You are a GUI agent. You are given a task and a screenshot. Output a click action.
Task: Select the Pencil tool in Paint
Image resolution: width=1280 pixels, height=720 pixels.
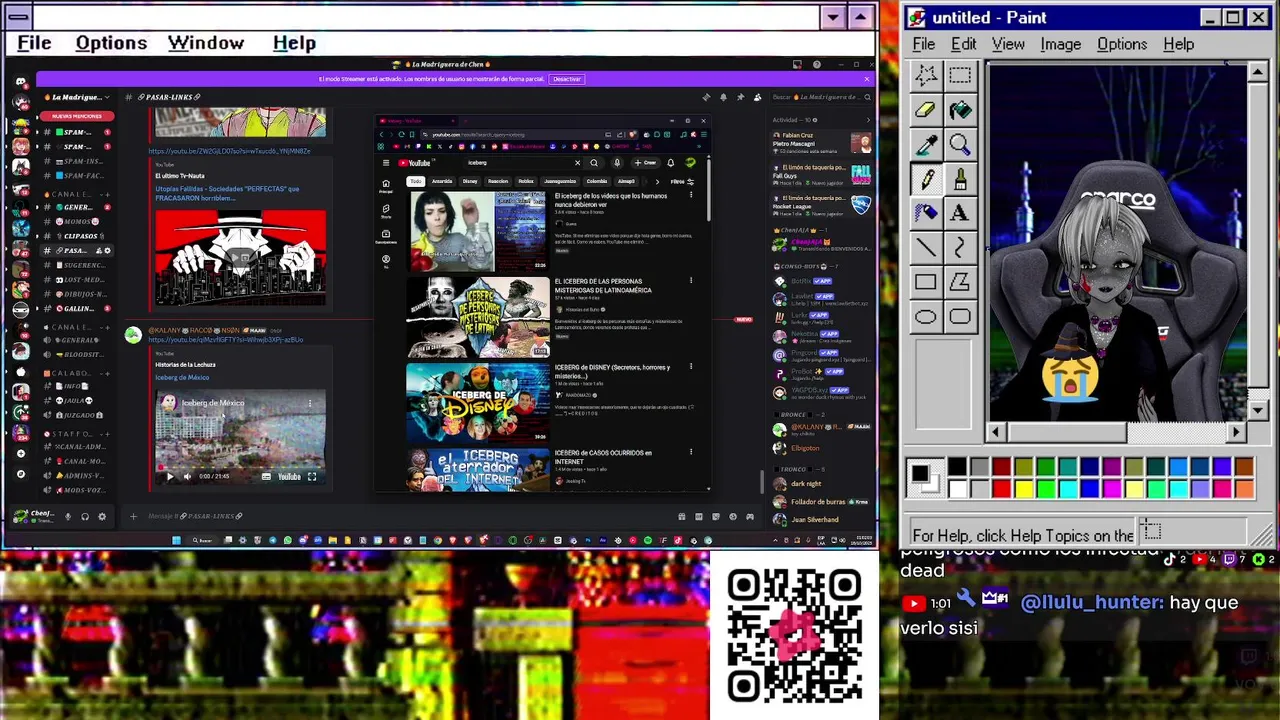[925, 179]
